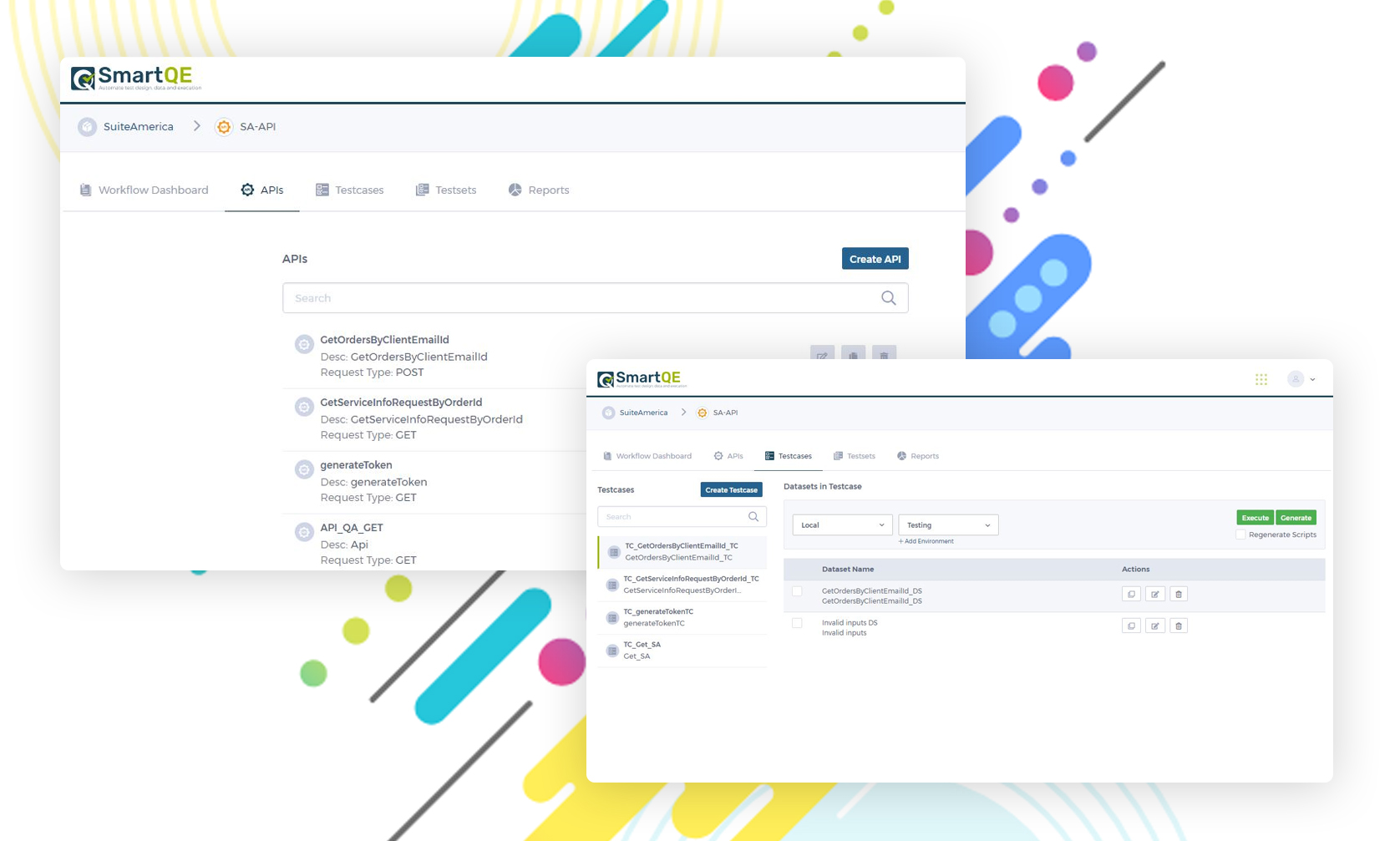Viewport: 1400px width, 841px height.
Task: Select Testcases tab in Testcases window
Action: (x=789, y=456)
